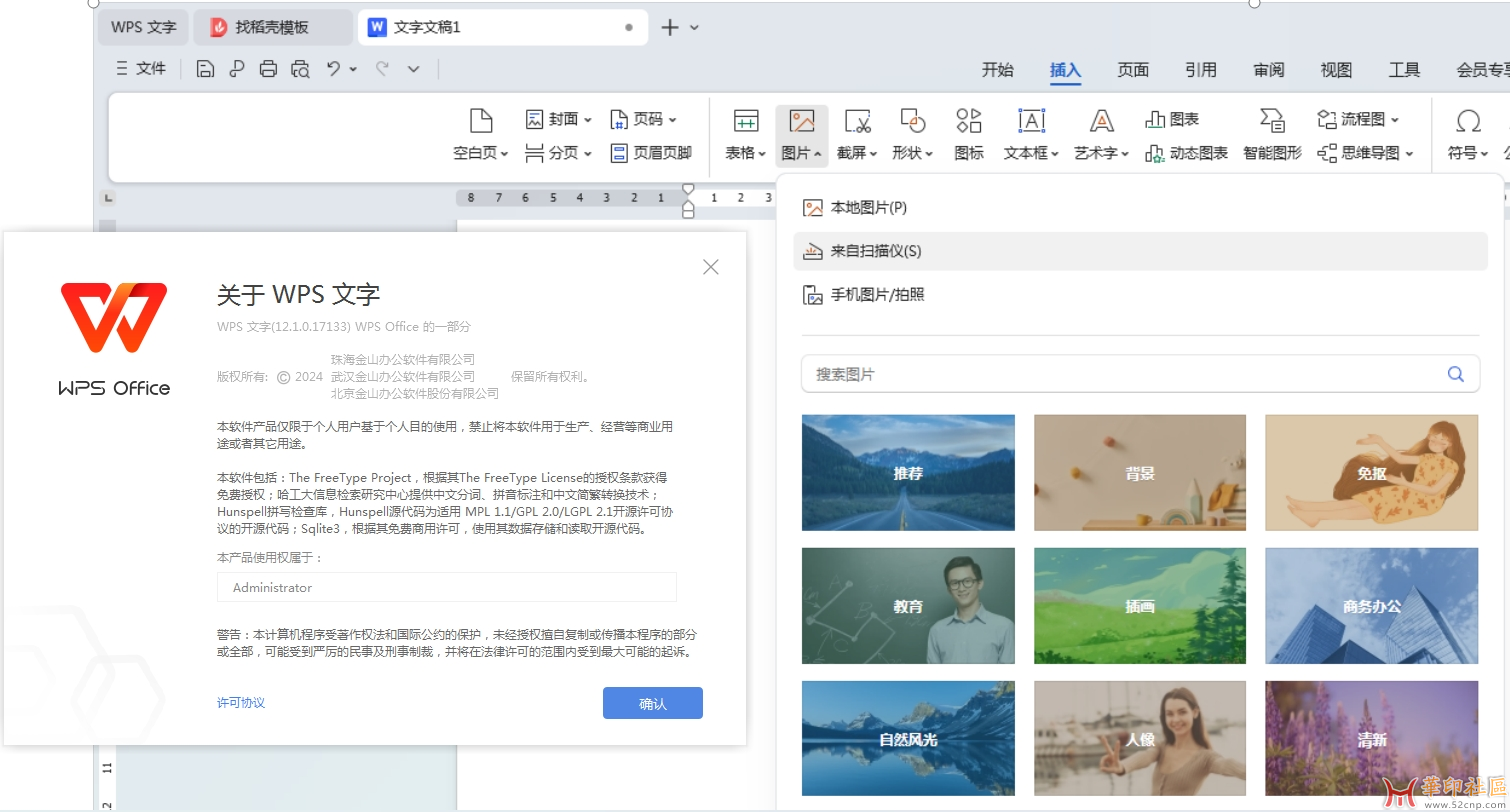
Task: Open the 自然风光 picture category thumbnail
Action: pos(908,738)
